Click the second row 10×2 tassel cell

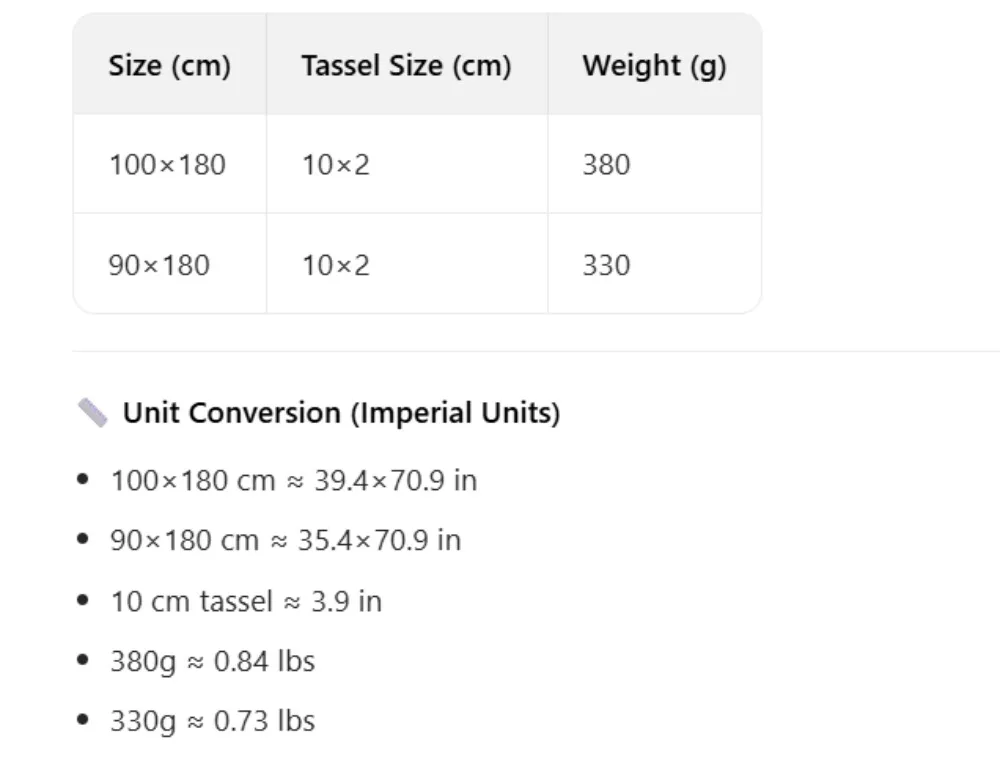tap(407, 264)
